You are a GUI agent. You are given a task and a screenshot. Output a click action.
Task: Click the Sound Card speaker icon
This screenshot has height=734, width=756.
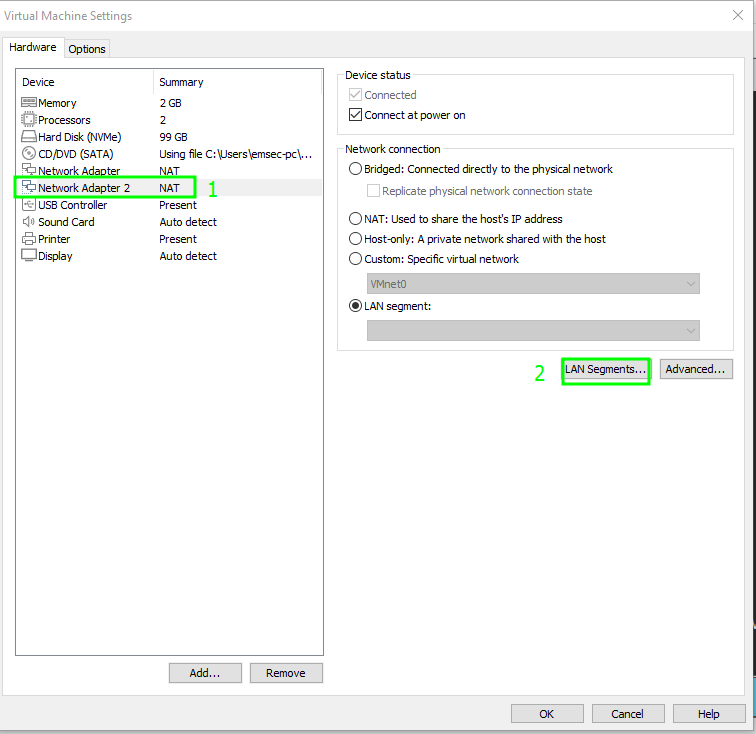pos(29,222)
